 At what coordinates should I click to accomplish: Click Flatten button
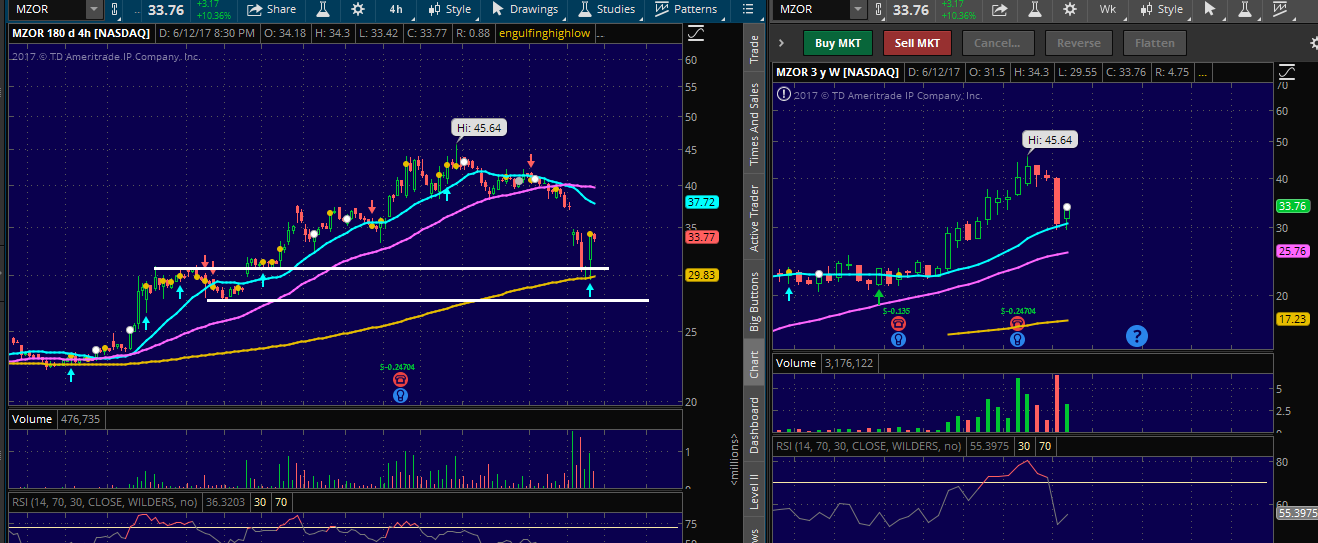pos(1155,43)
